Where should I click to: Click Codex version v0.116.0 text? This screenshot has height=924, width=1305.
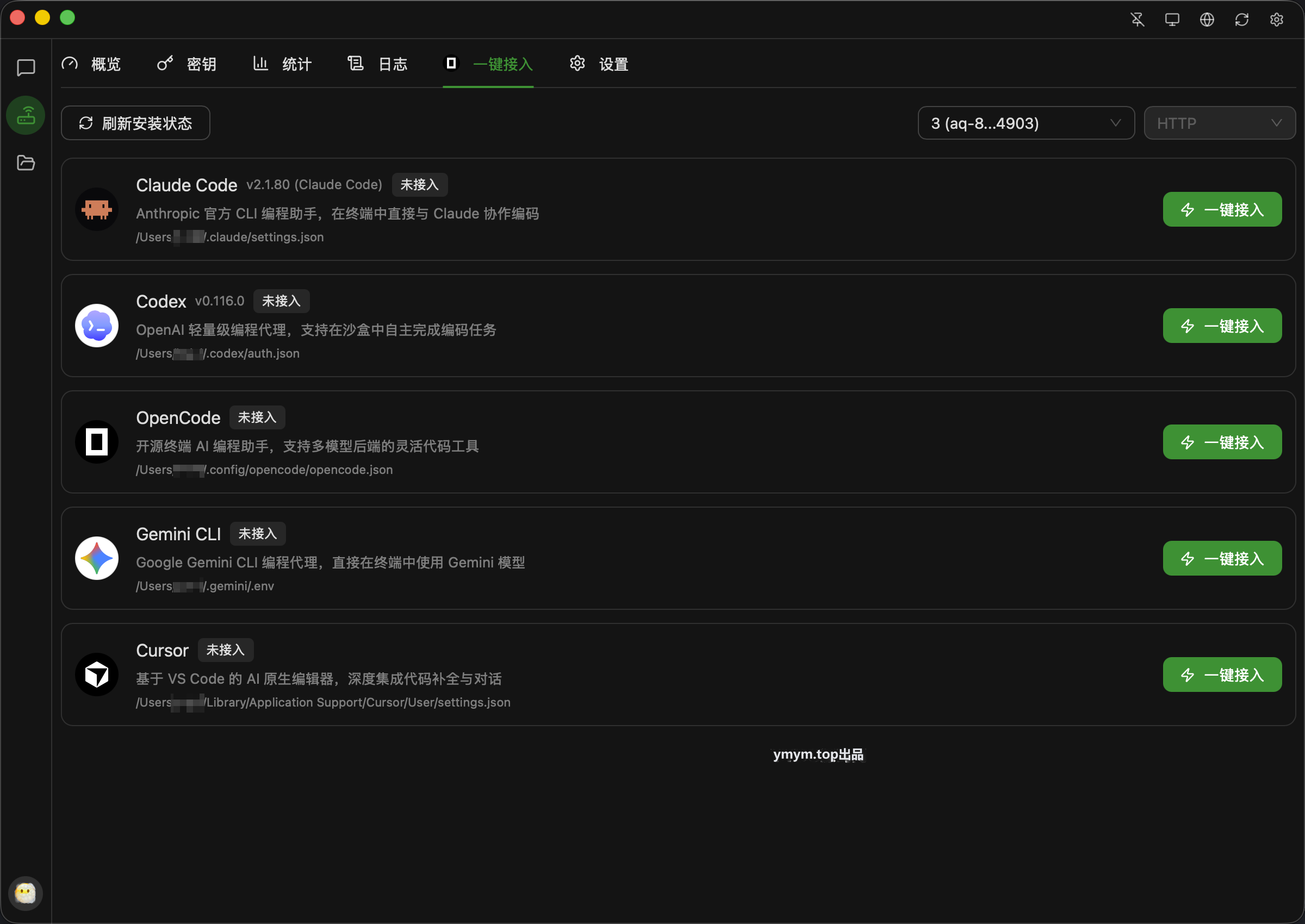220,301
